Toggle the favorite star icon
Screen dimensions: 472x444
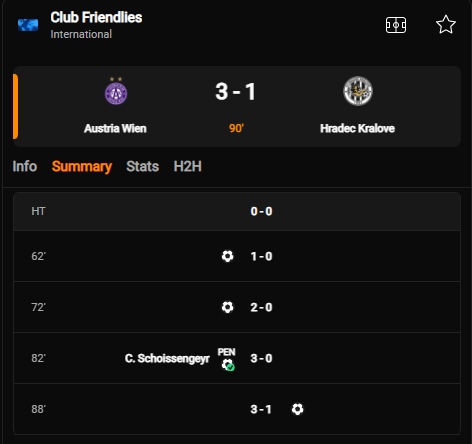[x=446, y=25]
